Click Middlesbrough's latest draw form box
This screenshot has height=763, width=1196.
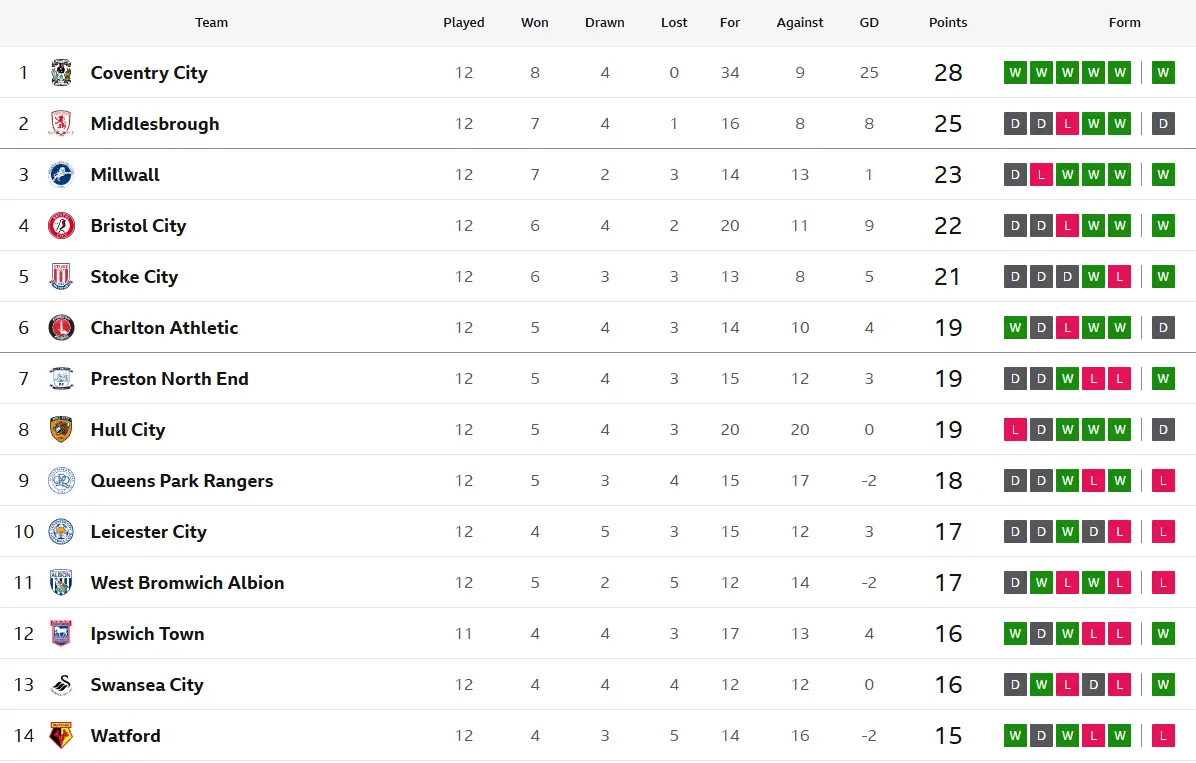pyautogui.click(x=1163, y=124)
